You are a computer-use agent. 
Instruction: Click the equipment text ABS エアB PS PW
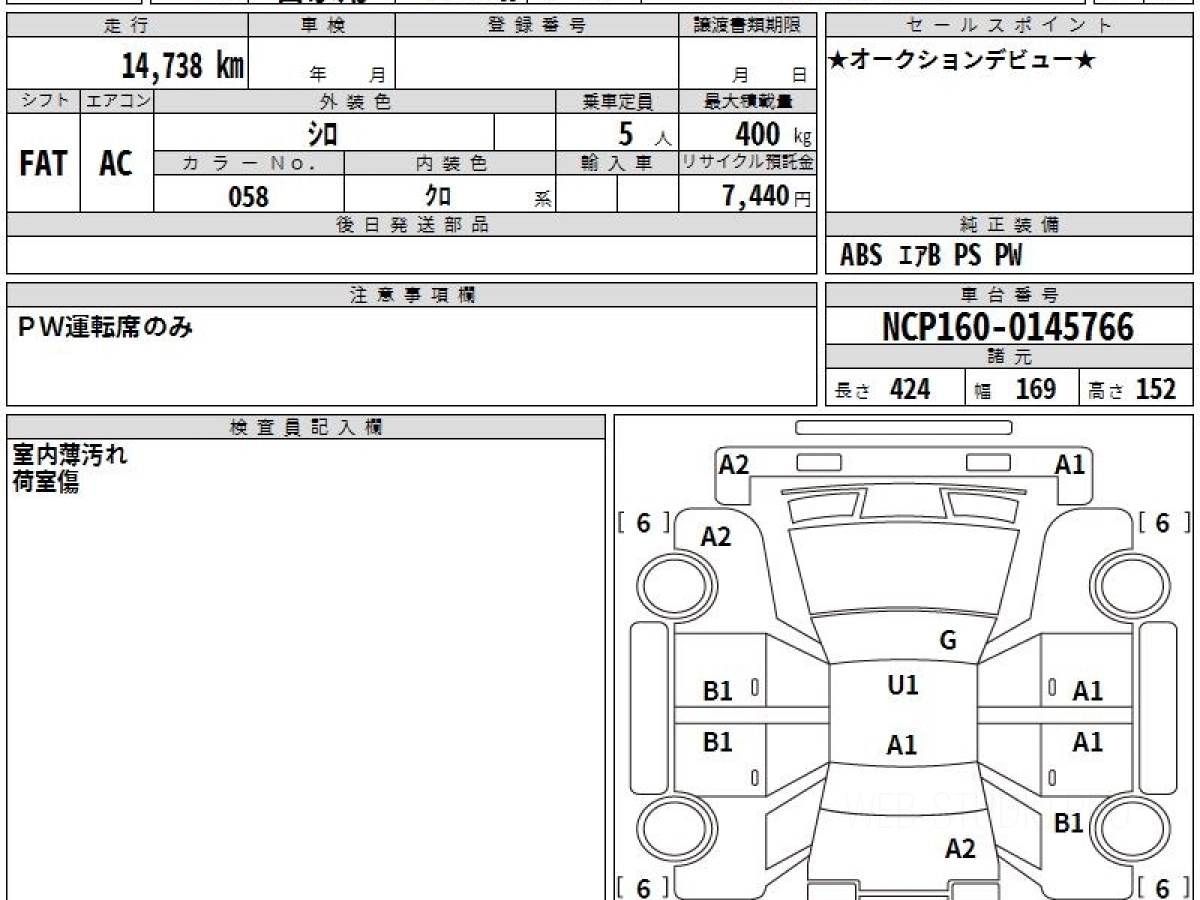931,256
